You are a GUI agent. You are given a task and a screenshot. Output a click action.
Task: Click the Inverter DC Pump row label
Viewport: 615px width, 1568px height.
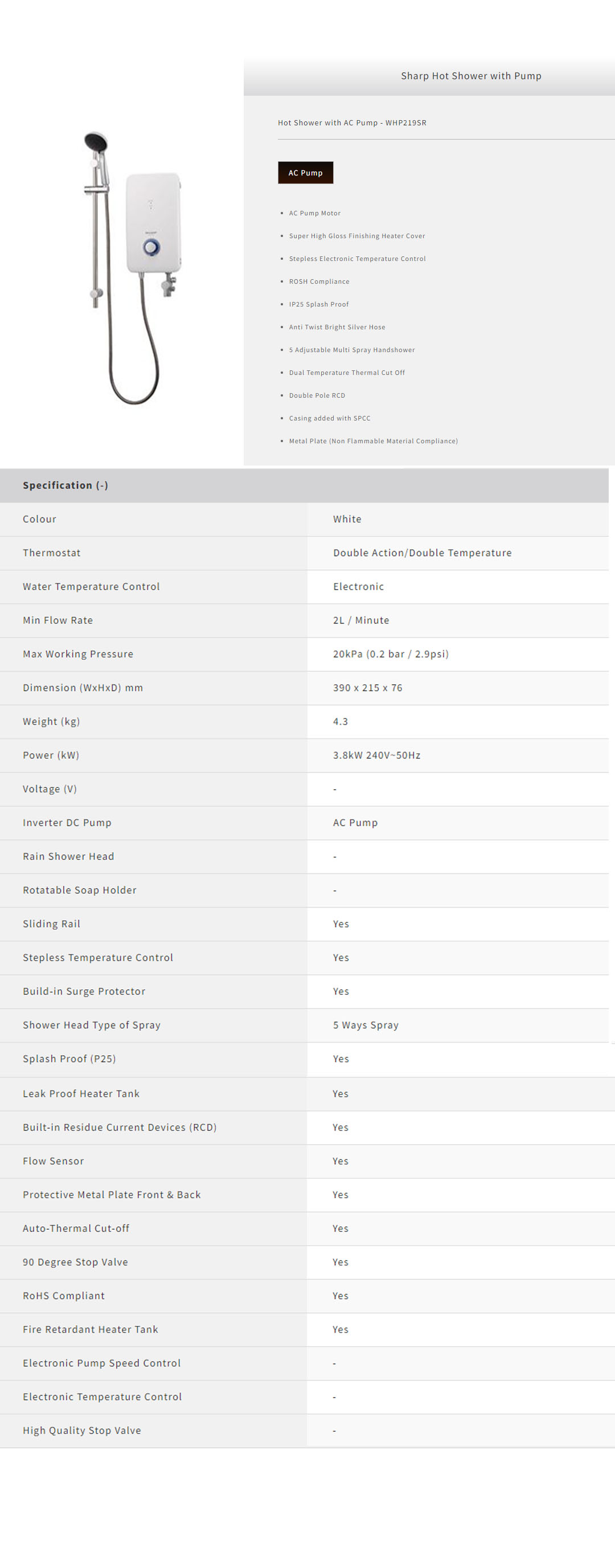(x=67, y=823)
